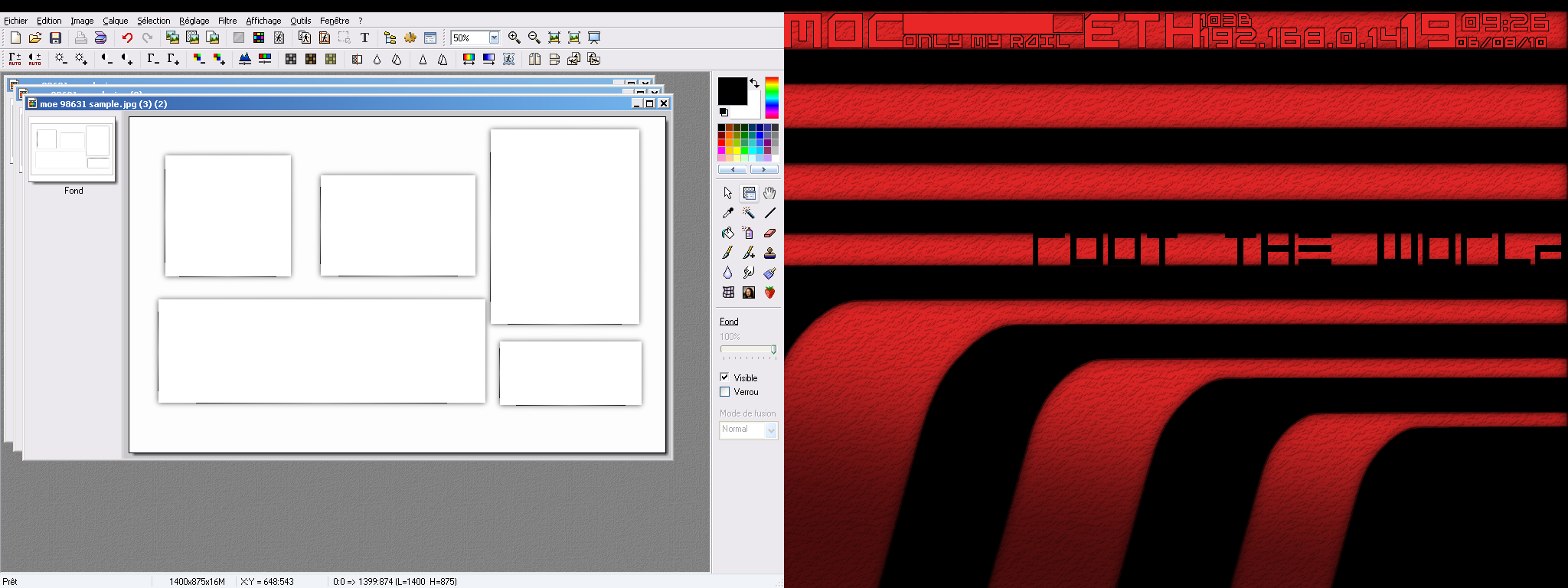The width and height of the screenshot is (1568, 588).
Task: Open the Calque menu
Action: (x=116, y=21)
